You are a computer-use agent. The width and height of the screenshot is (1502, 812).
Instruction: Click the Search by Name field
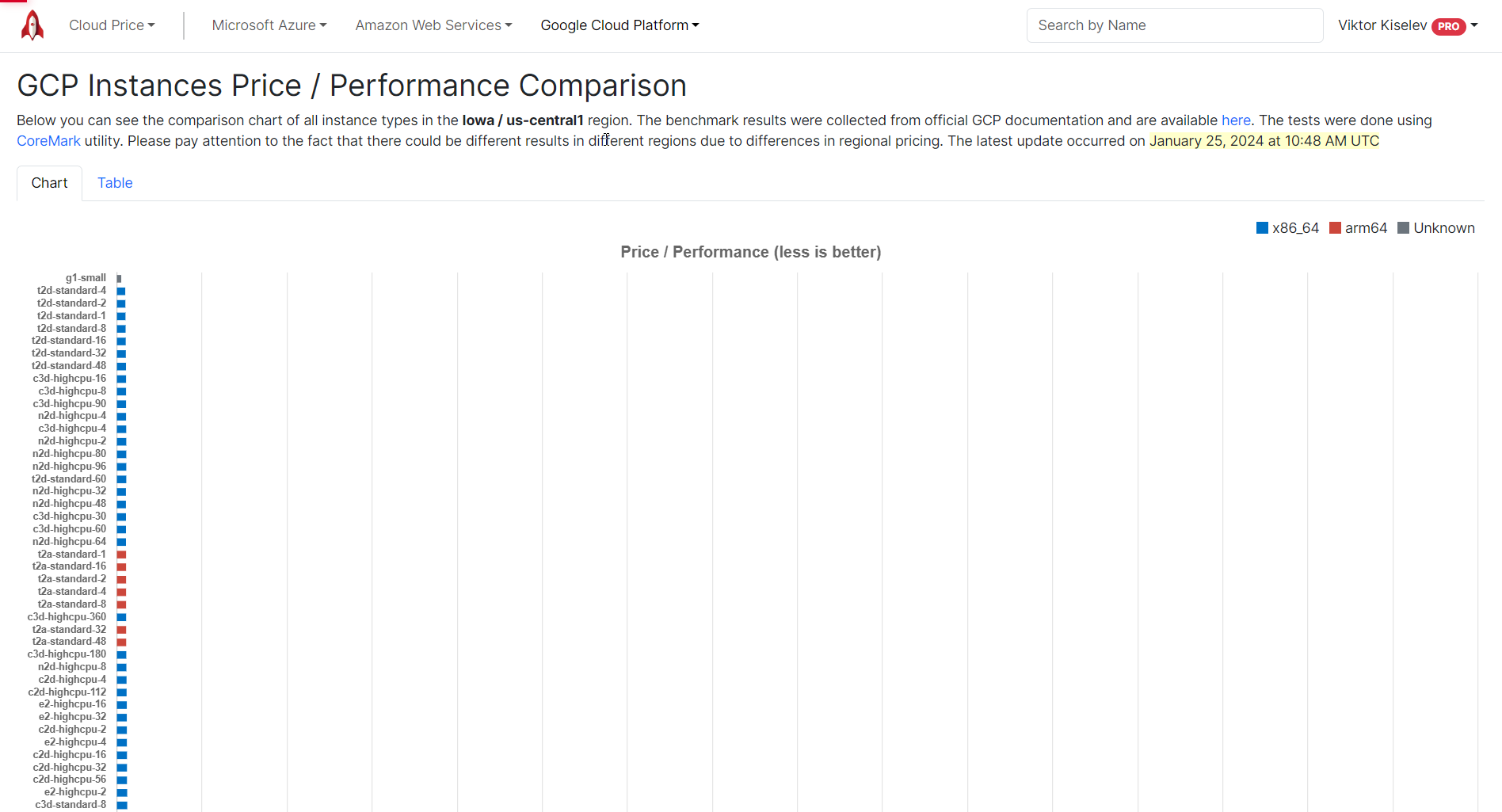coord(1174,25)
